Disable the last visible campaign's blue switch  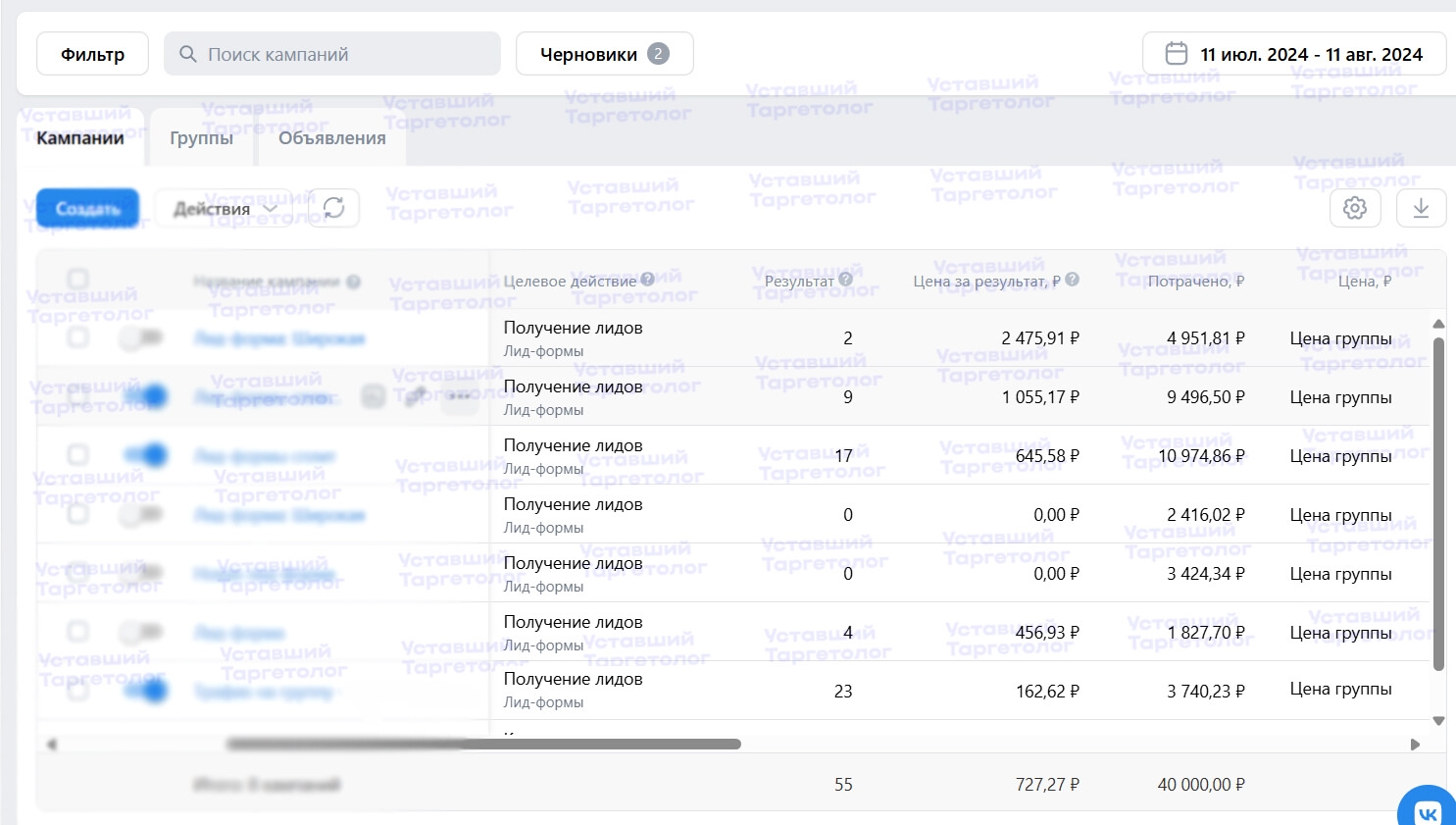click(144, 691)
